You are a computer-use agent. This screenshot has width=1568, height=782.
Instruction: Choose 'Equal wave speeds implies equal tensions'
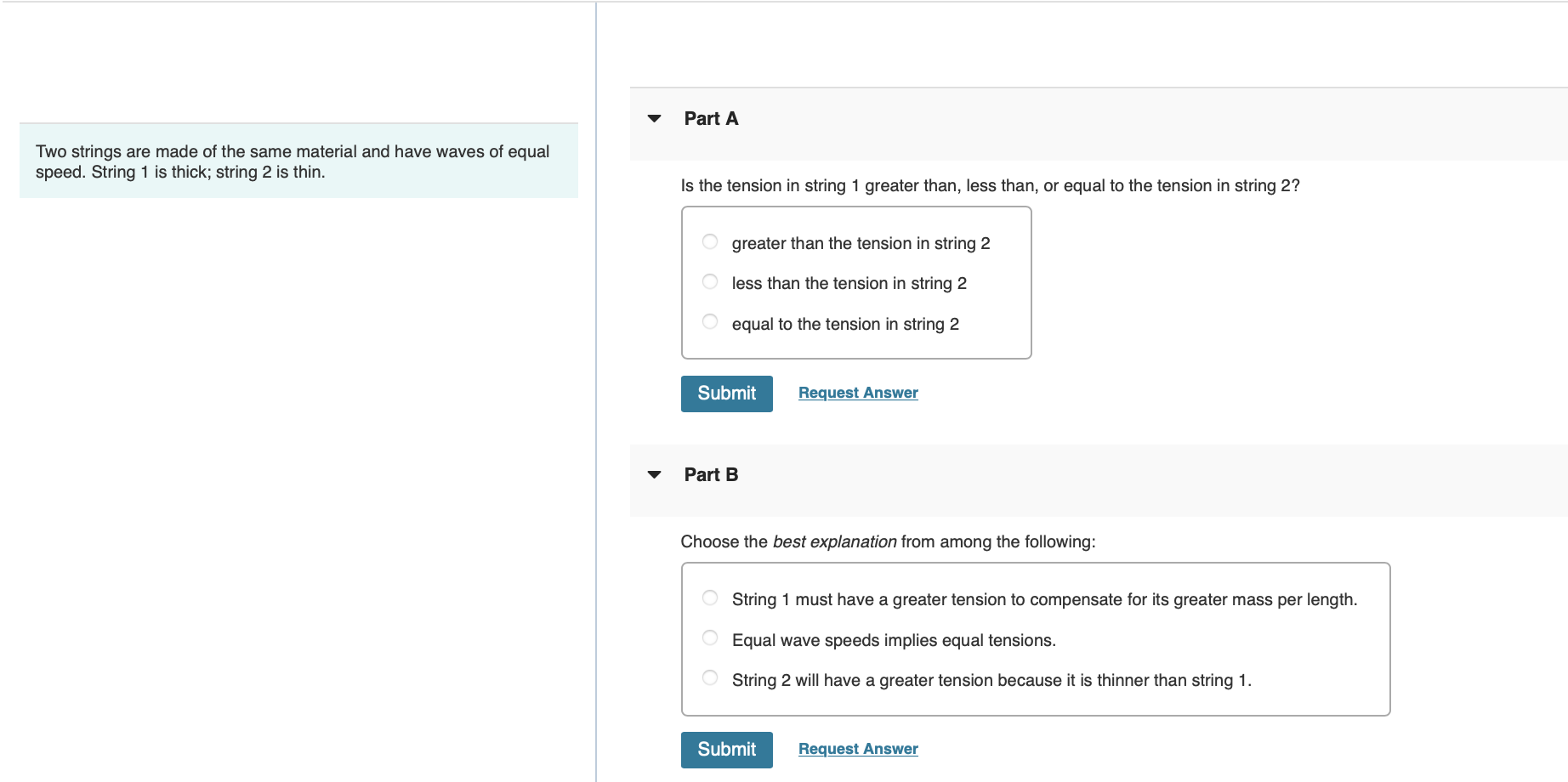[x=710, y=638]
